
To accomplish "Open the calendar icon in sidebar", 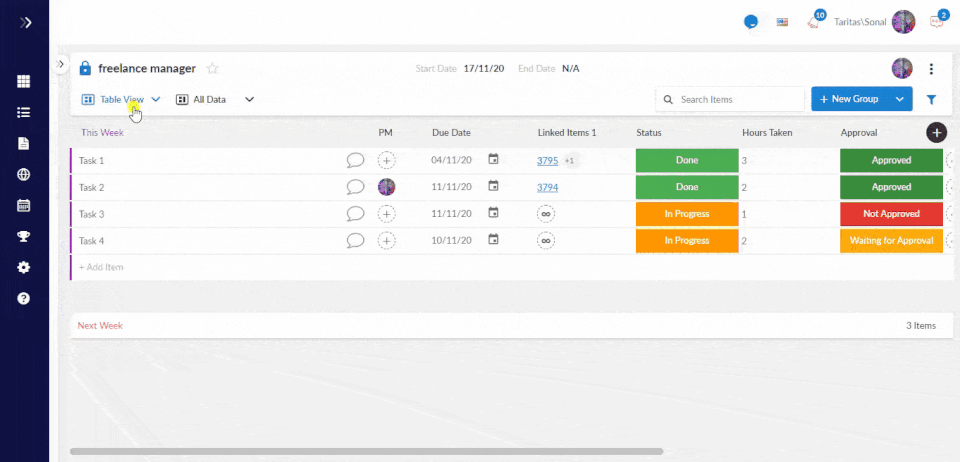I will coord(24,205).
